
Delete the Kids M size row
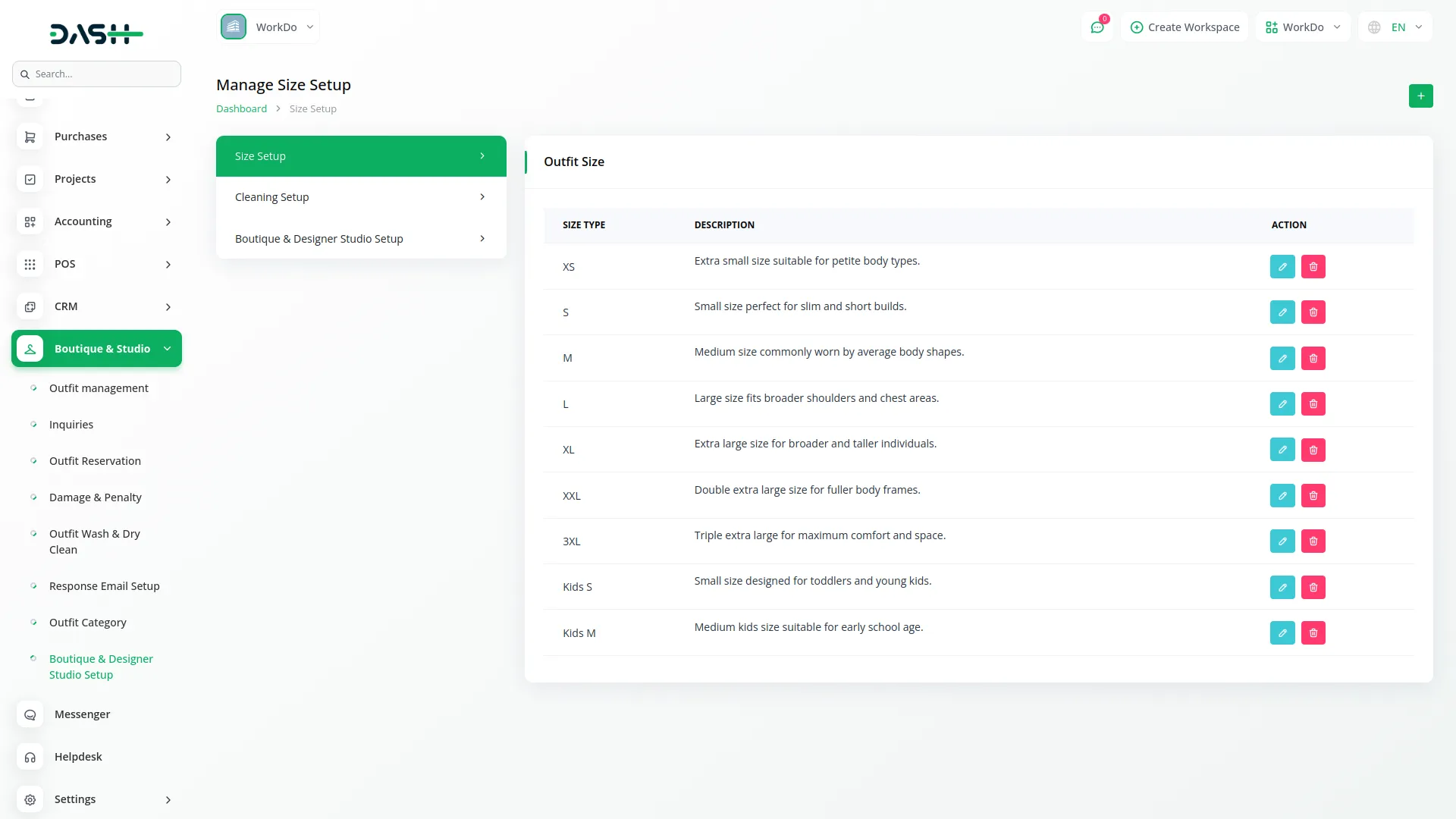coord(1313,633)
